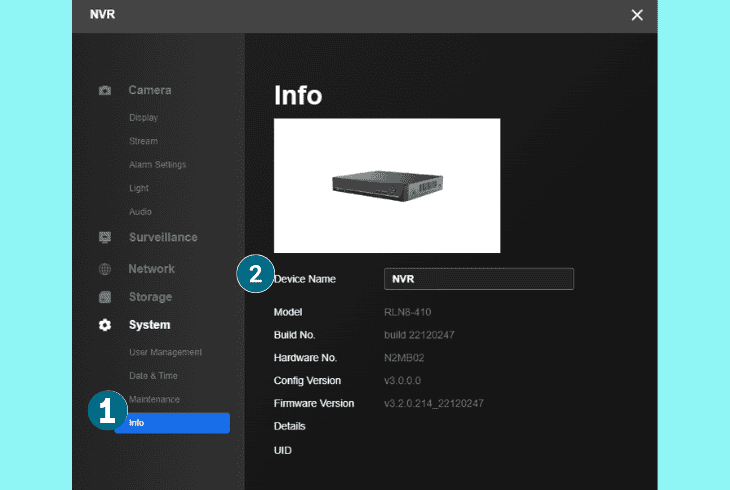
Task: Go to Alarm Settings
Action: point(157,164)
